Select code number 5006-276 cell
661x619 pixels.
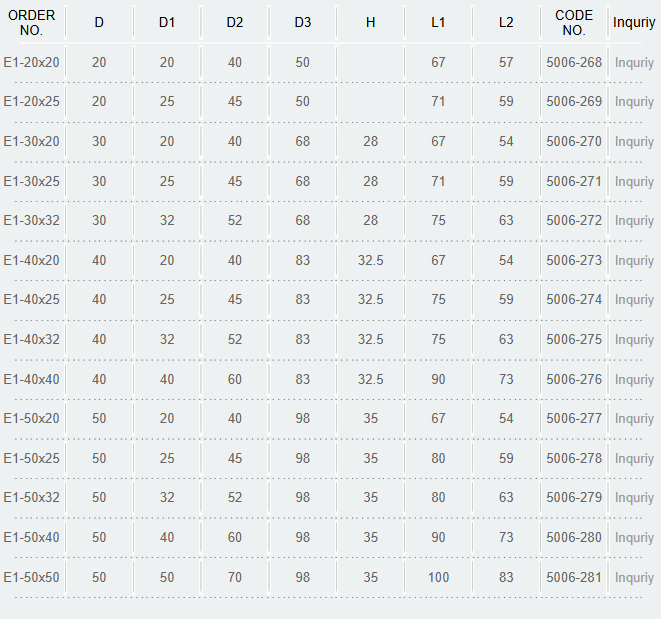click(x=574, y=379)
